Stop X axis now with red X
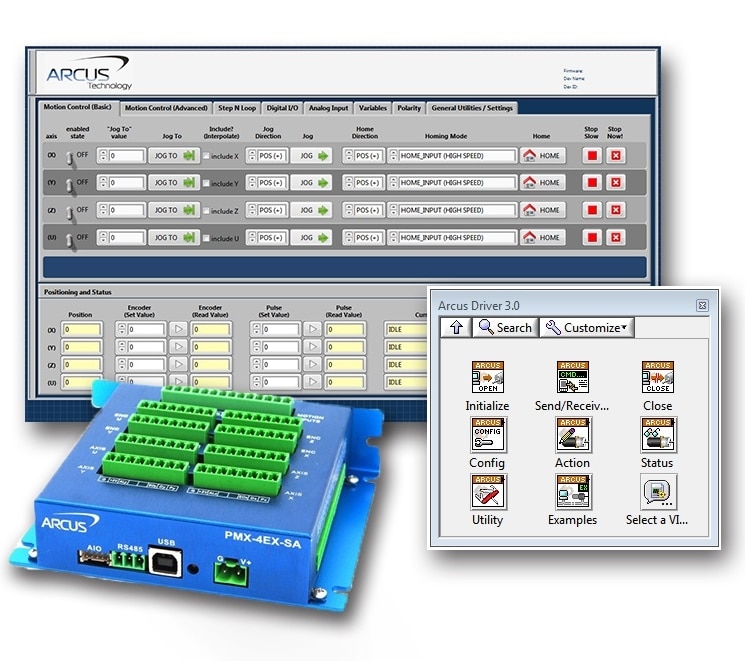Image resolution: width=745 pixels, height=661 pixels. pyautogui.click(x=616, y=155)
